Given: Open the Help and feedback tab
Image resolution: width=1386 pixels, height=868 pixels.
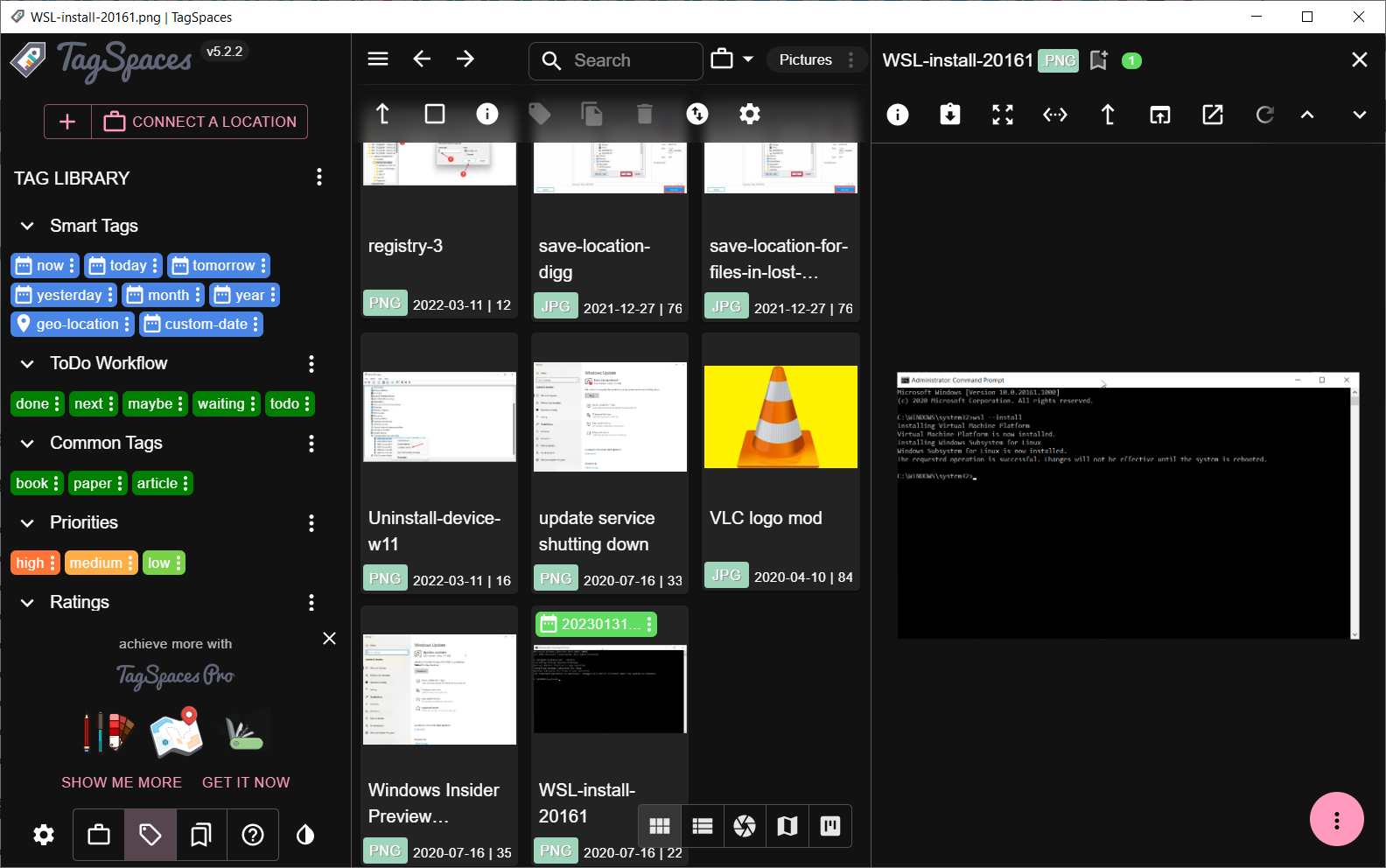Looking at the screenshot, I should click(x=253, y=835).
